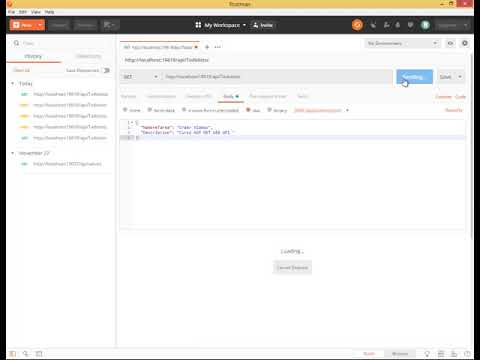Click the Beautify link

(454, 110)
